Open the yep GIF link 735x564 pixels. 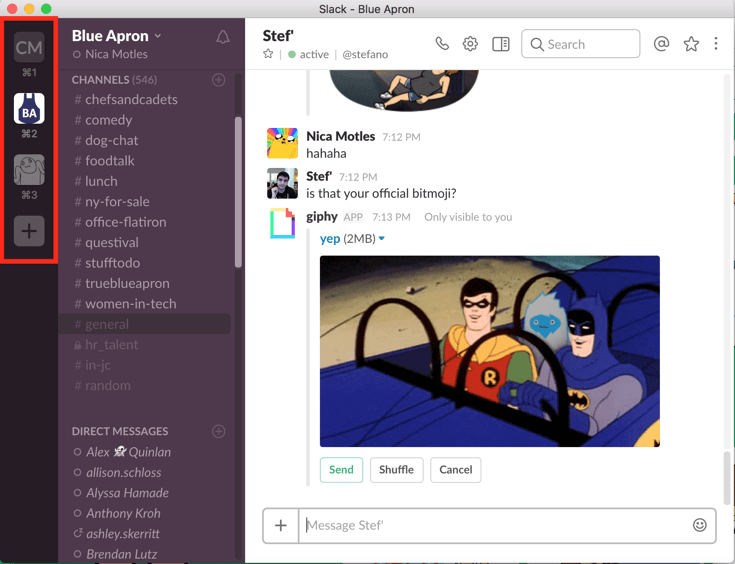[x=330, y=239]
